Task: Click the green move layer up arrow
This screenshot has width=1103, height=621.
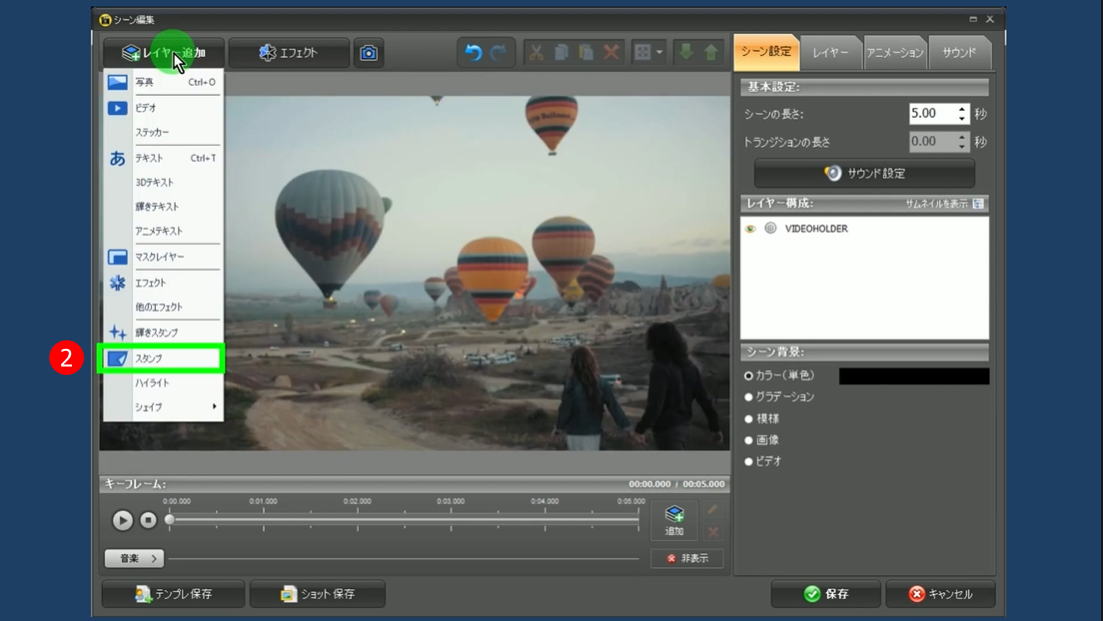Action: [x=711, y=53]
